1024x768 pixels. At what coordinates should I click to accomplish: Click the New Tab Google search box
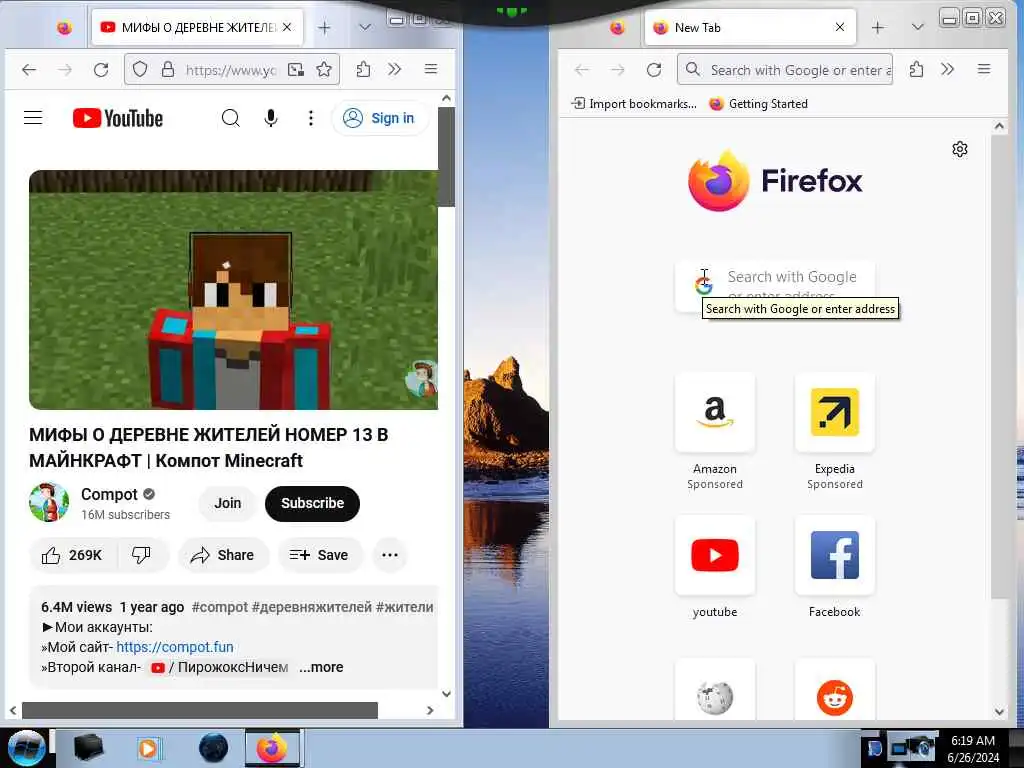[x=775, y=286]
